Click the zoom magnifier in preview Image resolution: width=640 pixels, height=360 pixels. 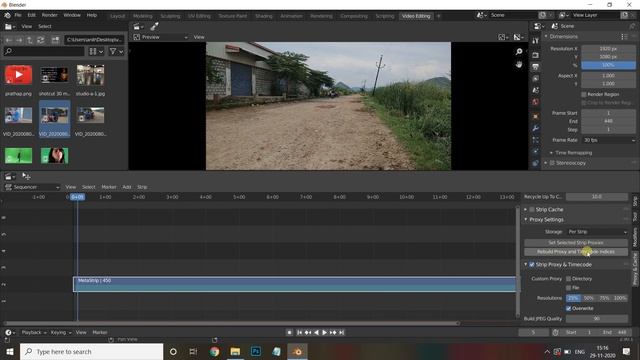[x=519, y=51]
